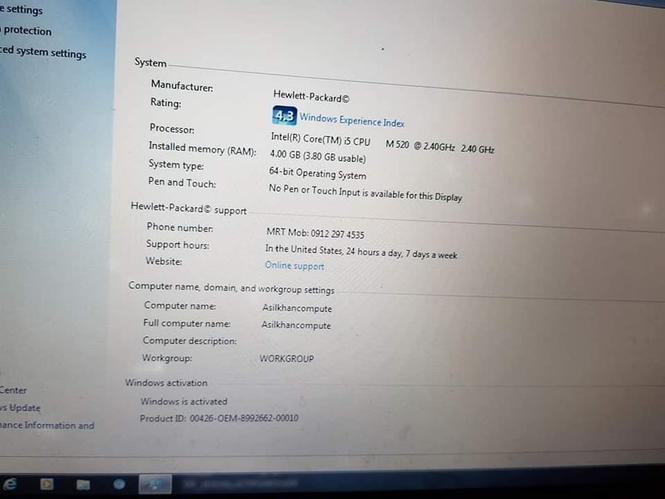Image resolution: width=665 pixels, height=499 pixels.
Task: Open the Online support website link
Action: point(294,266)
